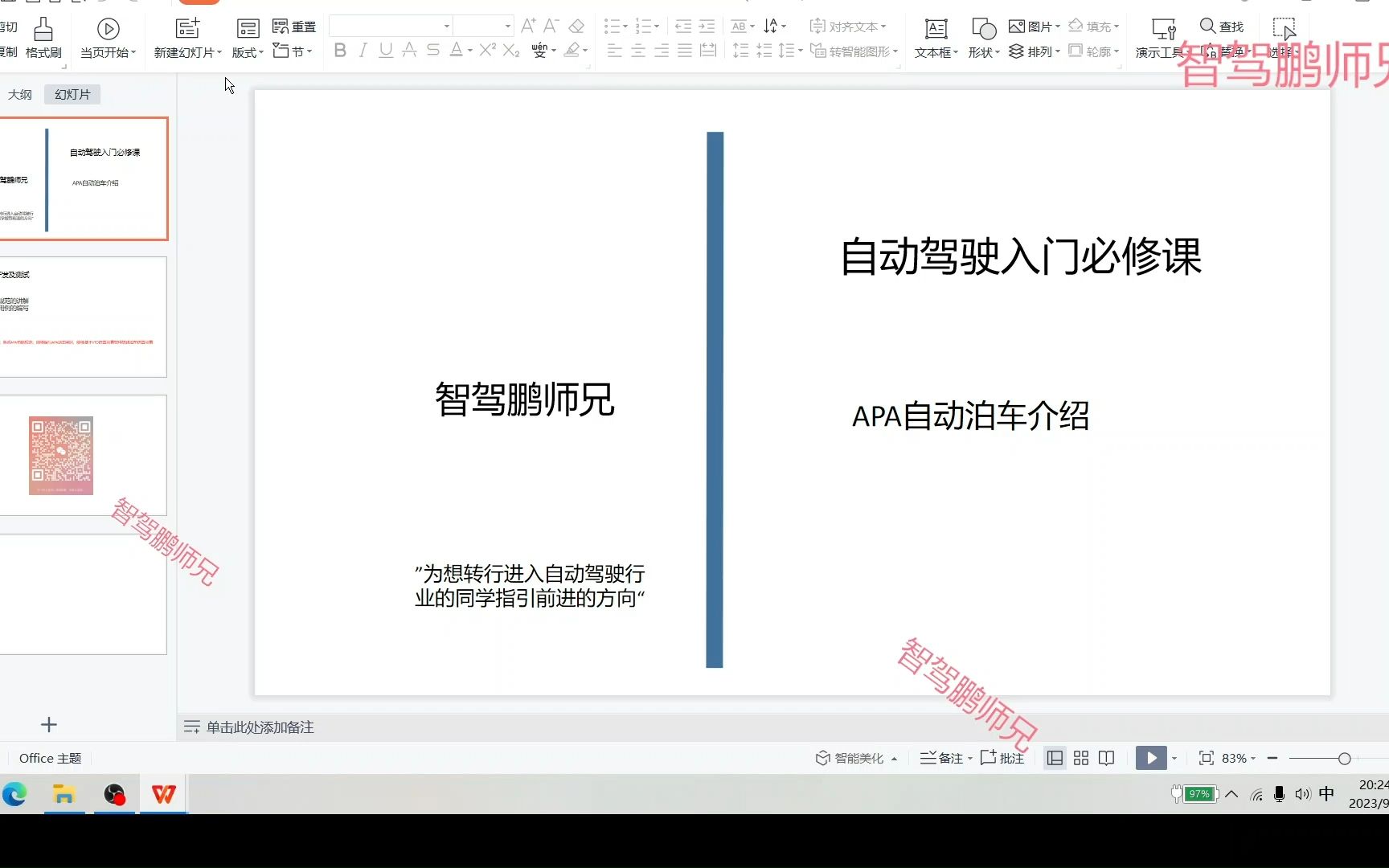The image size is (1389, 868).
Task: Justify text alignment
Action: point(685,51)
